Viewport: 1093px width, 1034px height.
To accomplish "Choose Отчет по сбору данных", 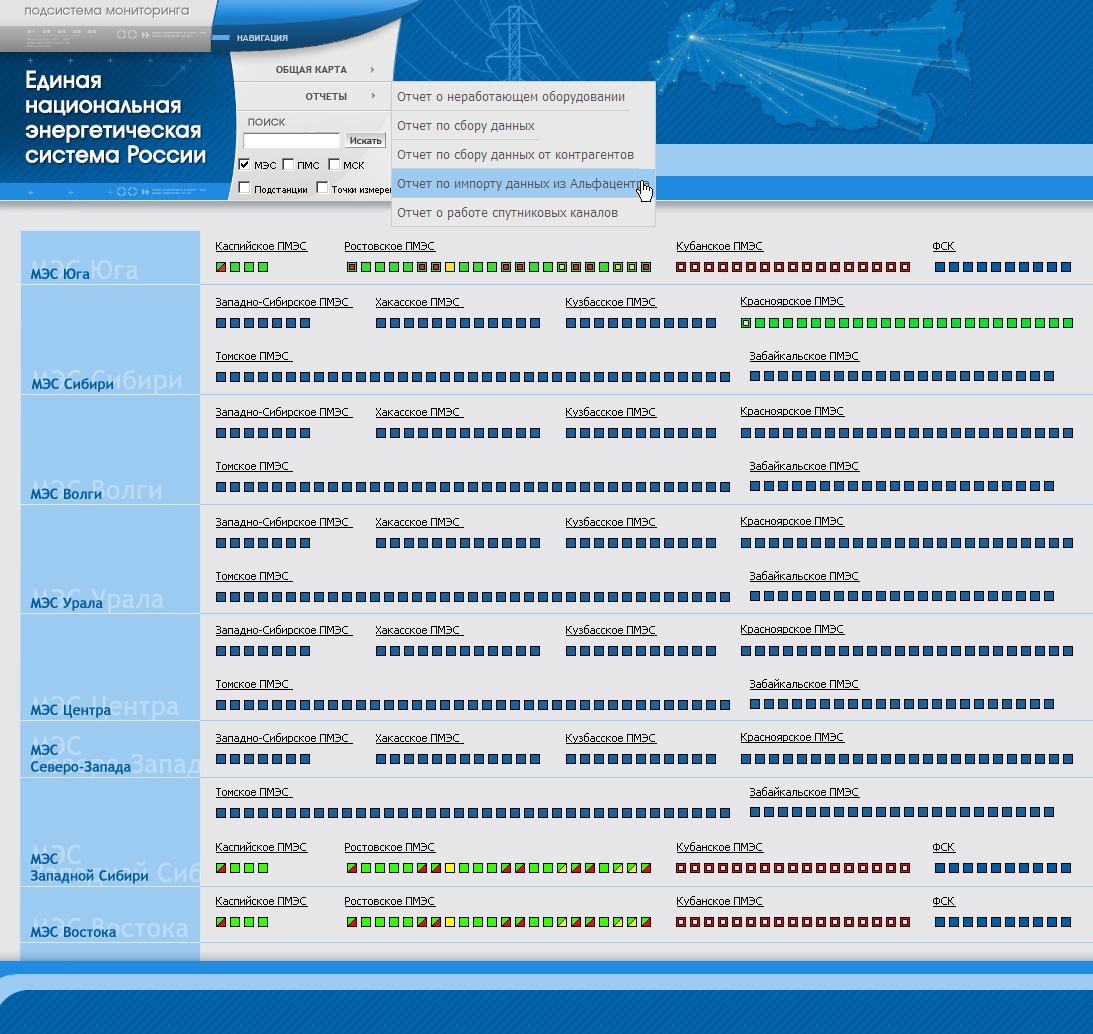I will pos(466,126).
